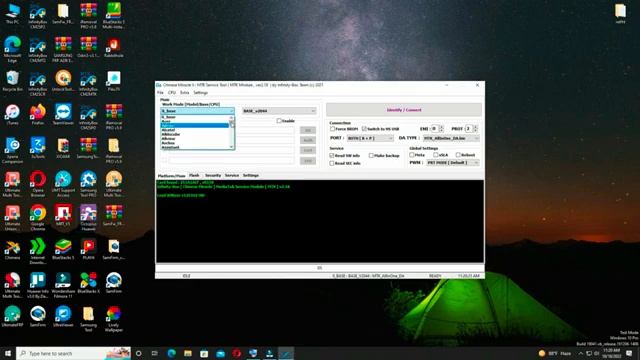
Task: Enable the vSLA checkbox
Action: (436, 155)
